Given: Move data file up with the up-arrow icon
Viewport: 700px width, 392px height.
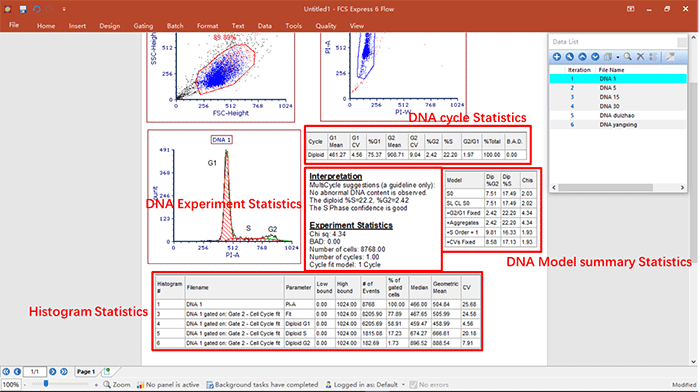Looking at the screenshot, I should pyautogui.click(x=583, y=57).
